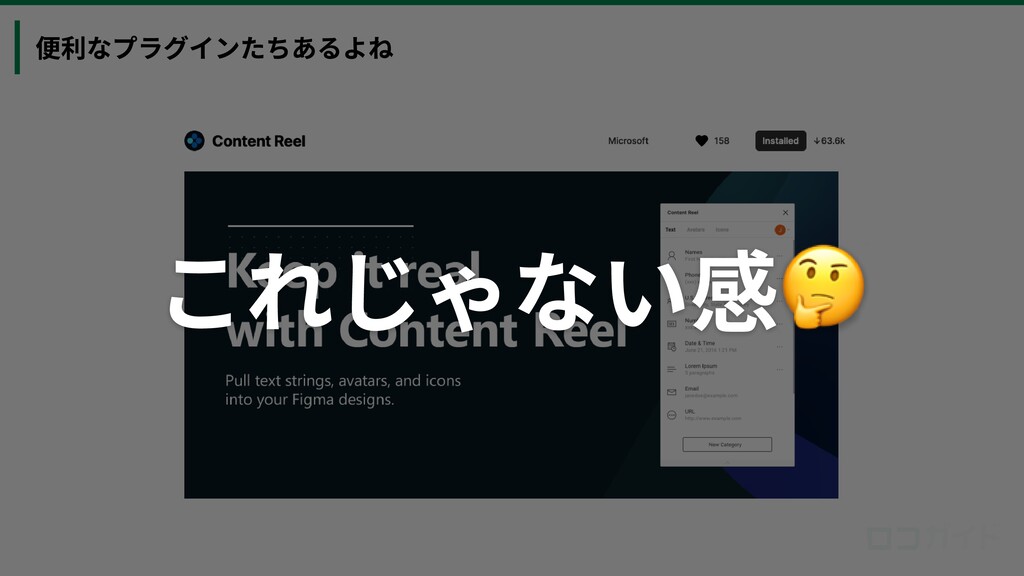Viewport: 1024px width, 576px height.
Task: Click the New Category button
Action: click(x=727, y=445)
